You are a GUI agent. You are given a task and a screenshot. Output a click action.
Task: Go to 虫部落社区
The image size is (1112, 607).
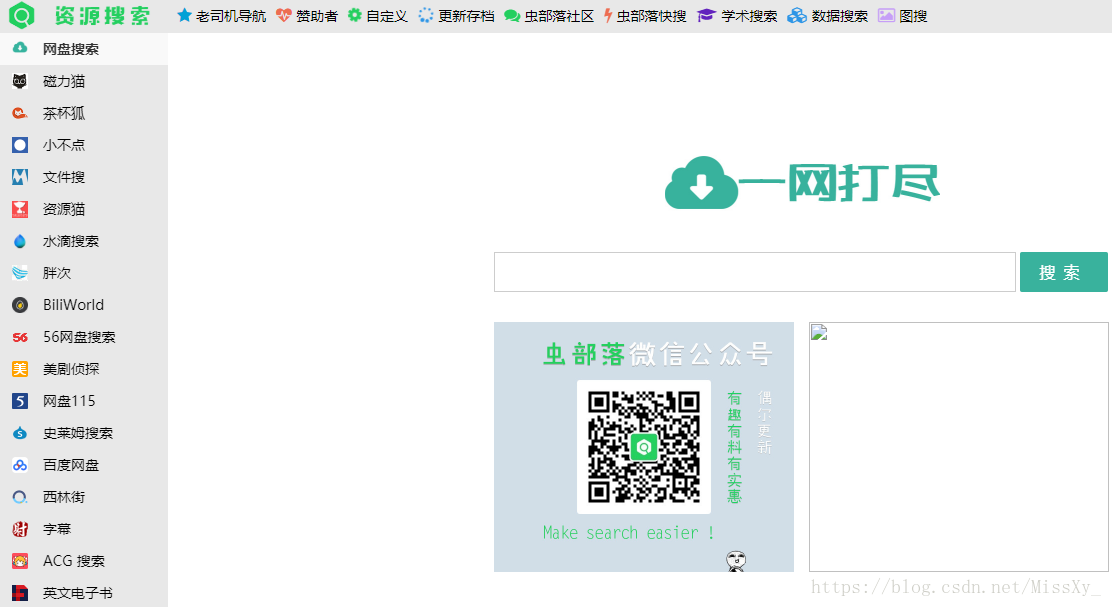(x=559, y=16)
